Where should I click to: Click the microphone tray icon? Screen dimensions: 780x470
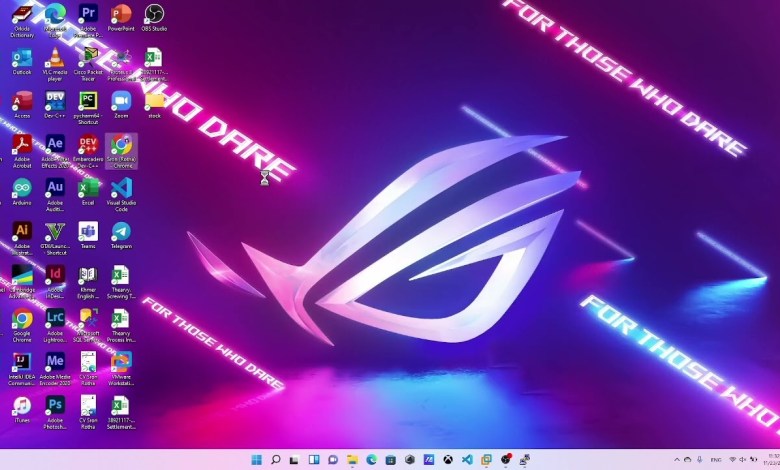click(699, 460)
